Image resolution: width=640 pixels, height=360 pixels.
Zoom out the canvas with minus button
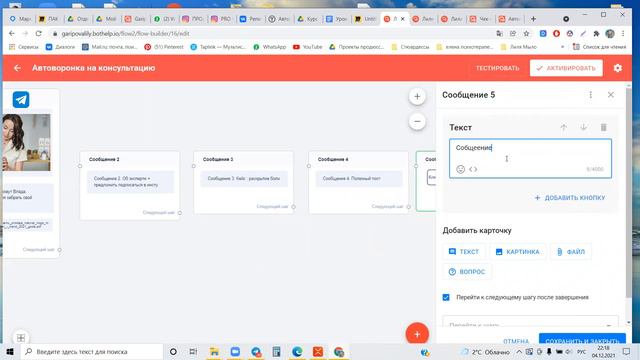pyautogui.click(x=417, y=121)
